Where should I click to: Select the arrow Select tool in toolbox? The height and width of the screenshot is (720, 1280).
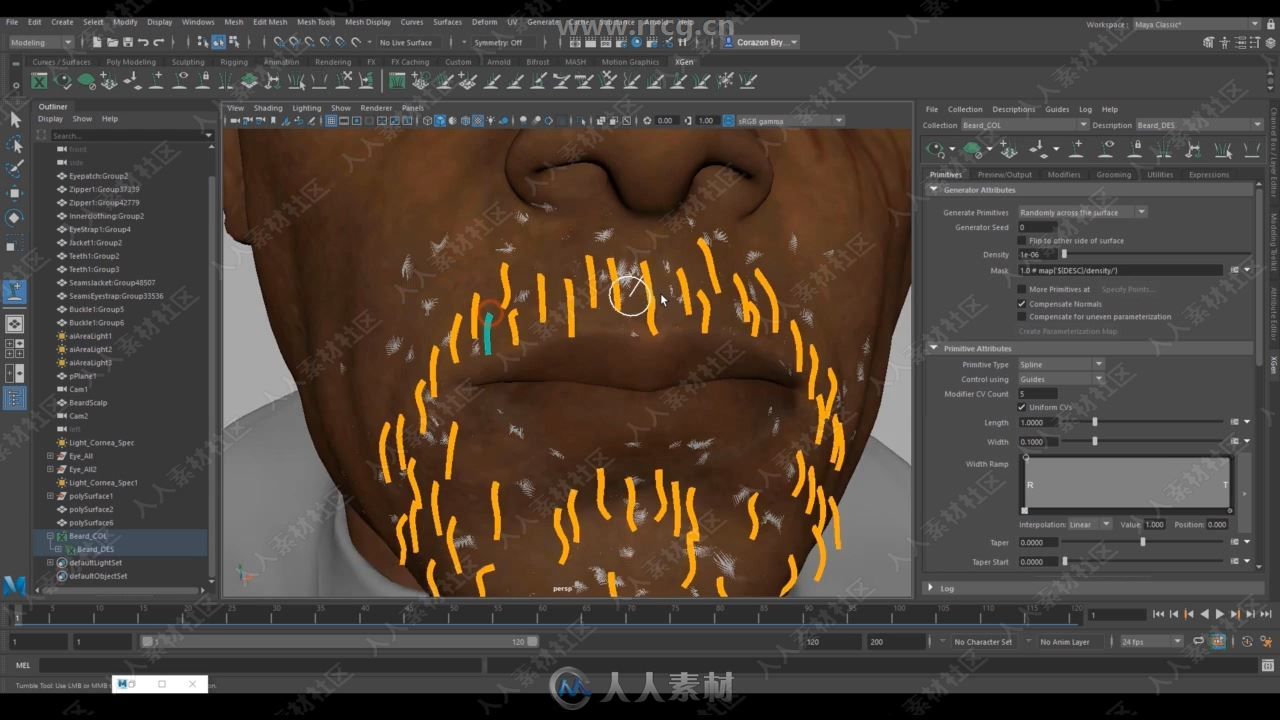click(15, 120)
